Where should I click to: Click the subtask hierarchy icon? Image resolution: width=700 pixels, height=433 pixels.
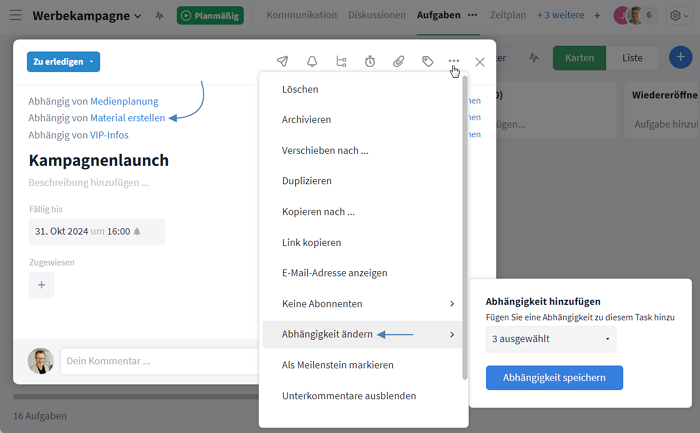point(341,62)
